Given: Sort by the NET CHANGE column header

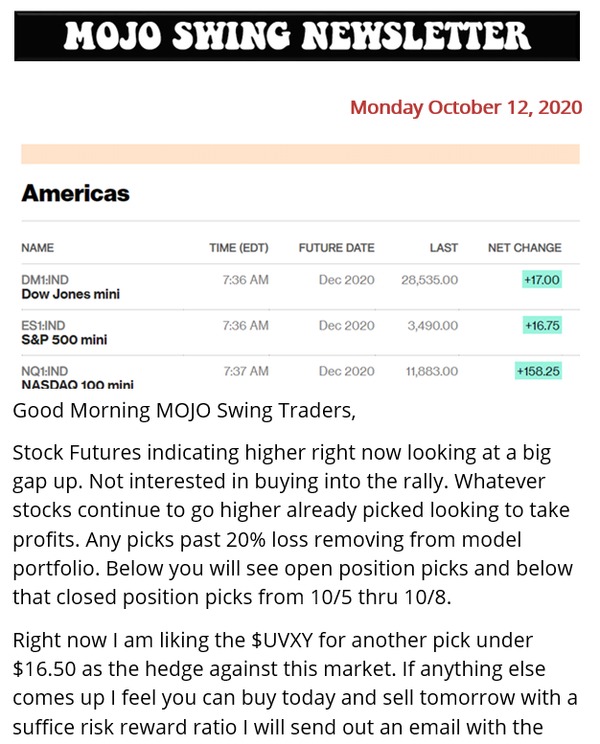Looking at the screenshot, I should pos(524,248).
